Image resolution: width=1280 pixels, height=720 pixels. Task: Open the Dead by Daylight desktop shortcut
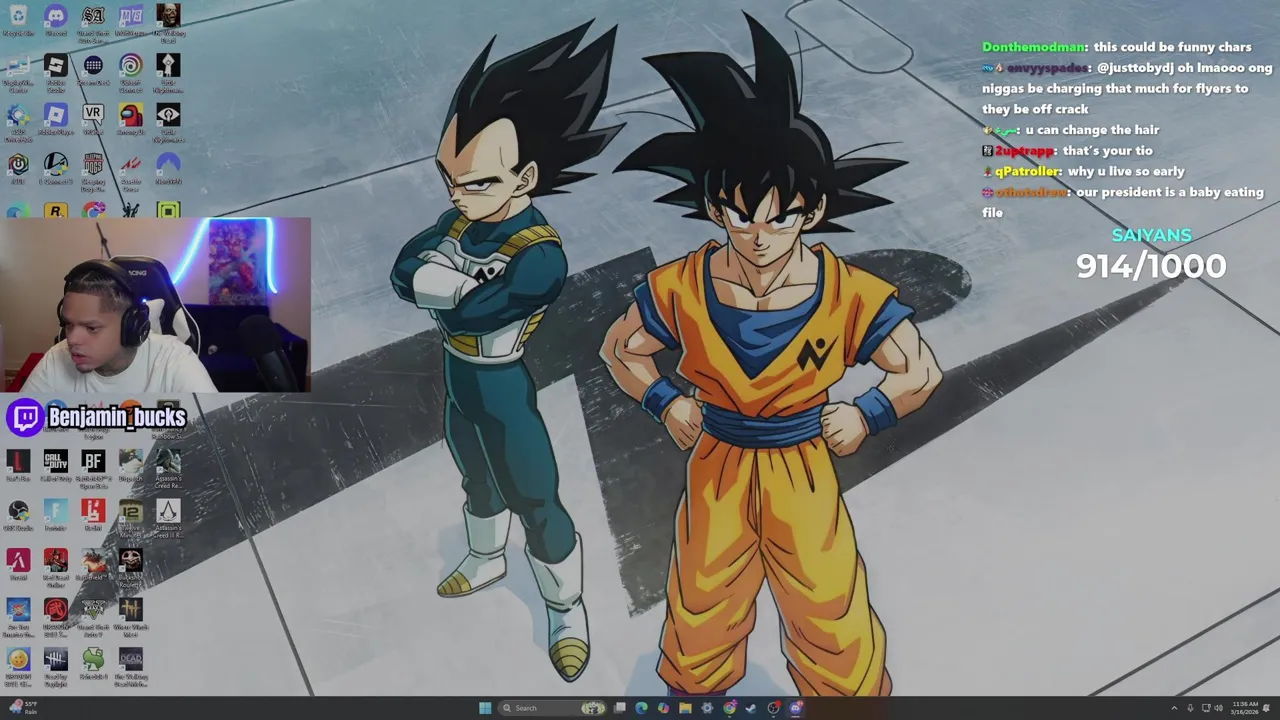click(x=55, y=666)
